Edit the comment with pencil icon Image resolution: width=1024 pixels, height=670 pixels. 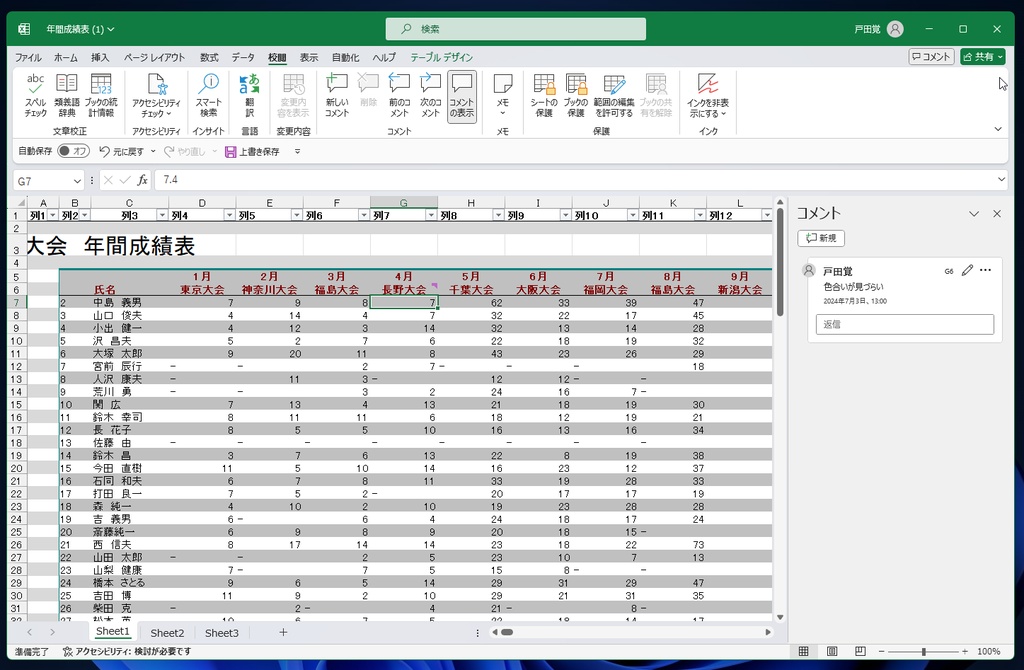coord(967,270)
